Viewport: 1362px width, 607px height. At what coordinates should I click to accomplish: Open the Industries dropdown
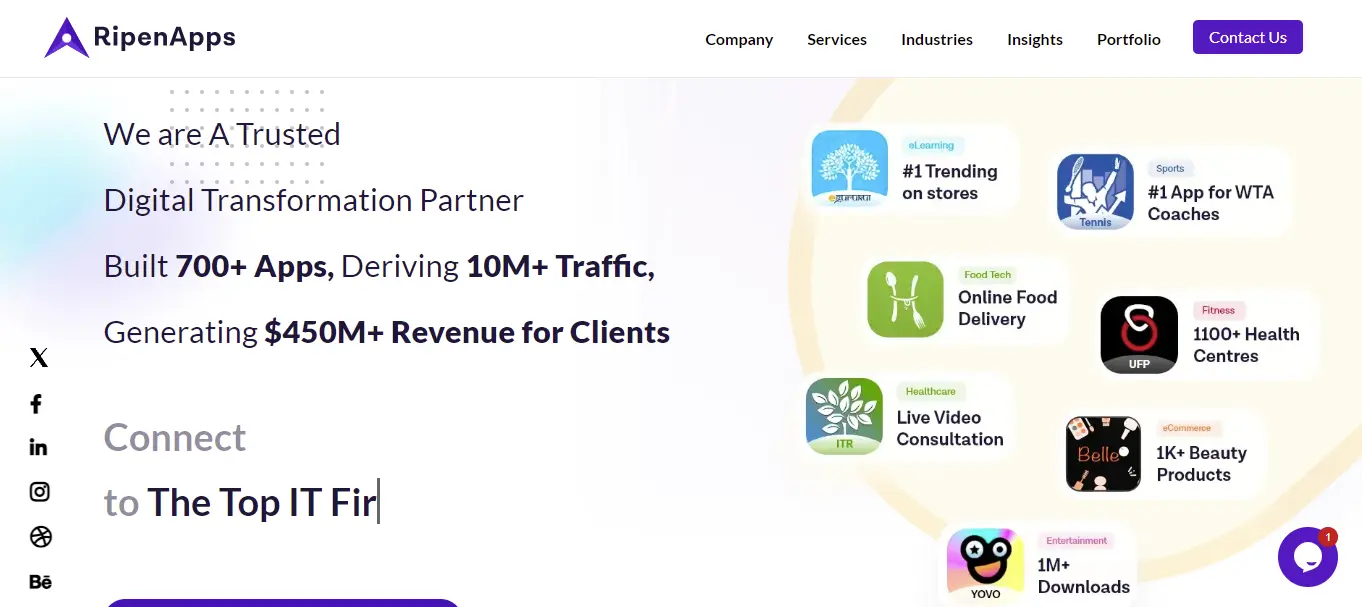[936, 39]
